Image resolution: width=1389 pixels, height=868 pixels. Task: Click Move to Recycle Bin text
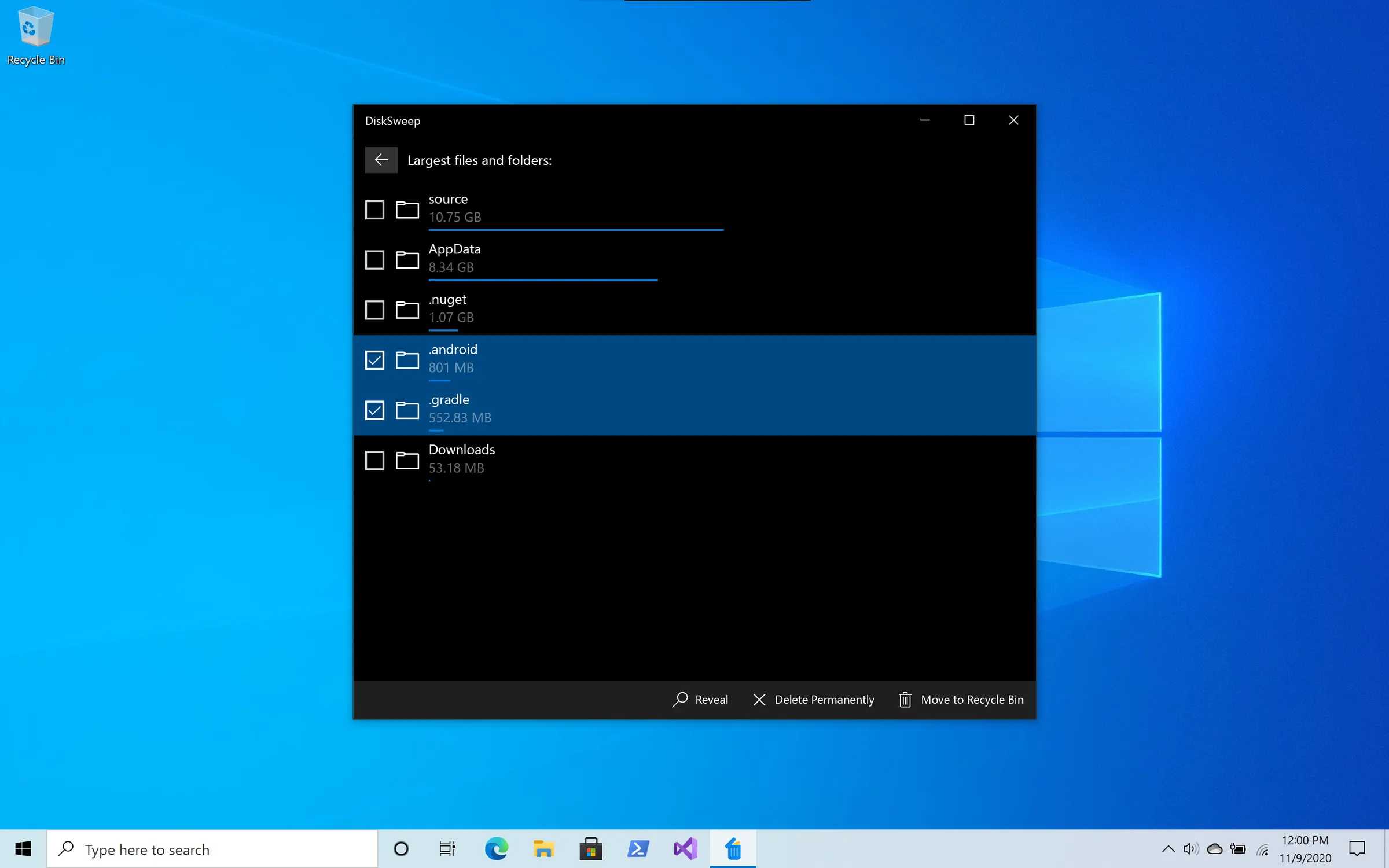[x=972, y=699]
